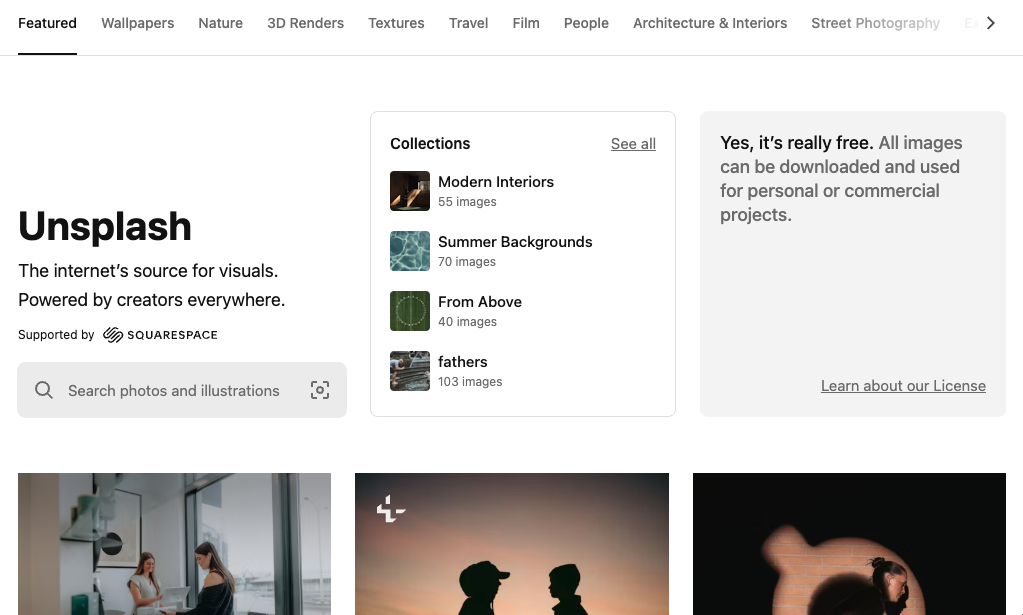Image resolution: width=1023 pixels, height=615 pixels.
Task: Click the '70 images' count text
Action: point(466,262)
